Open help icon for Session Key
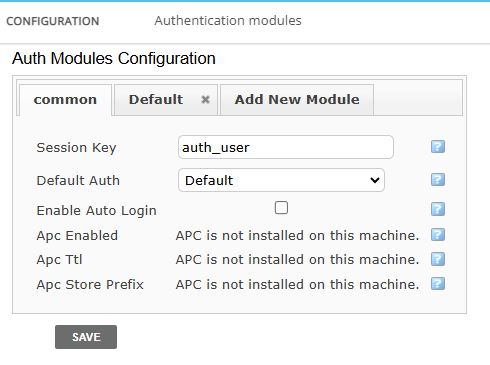 point(438,147)
